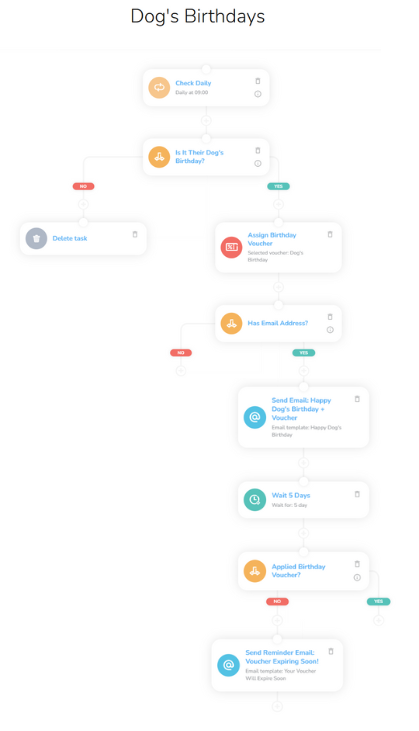The height and width of the screenshot is (731, 419).
Task: Click the Wait 5 Days clock icon
Action: (255, 500)
